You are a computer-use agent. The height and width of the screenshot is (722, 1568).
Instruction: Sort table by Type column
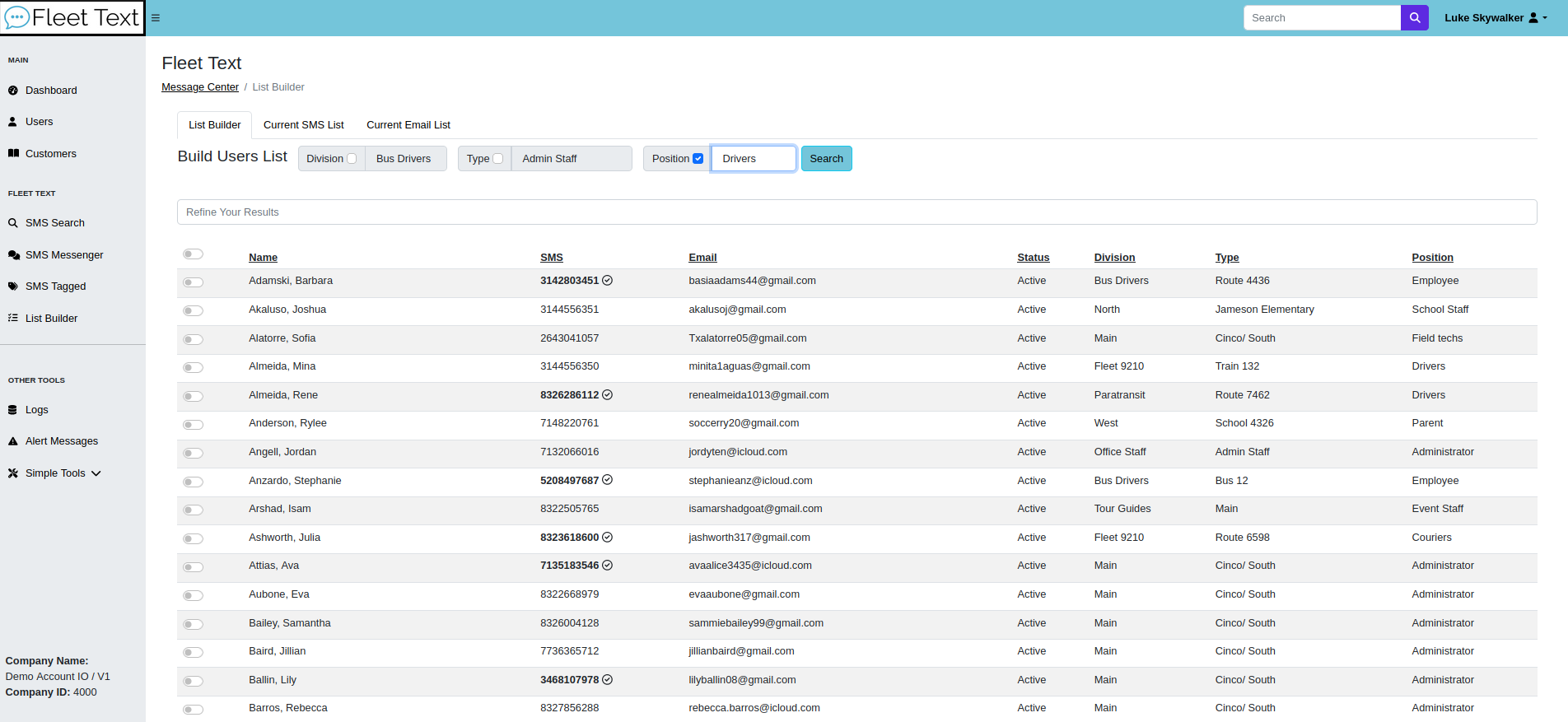(1227, 258)
